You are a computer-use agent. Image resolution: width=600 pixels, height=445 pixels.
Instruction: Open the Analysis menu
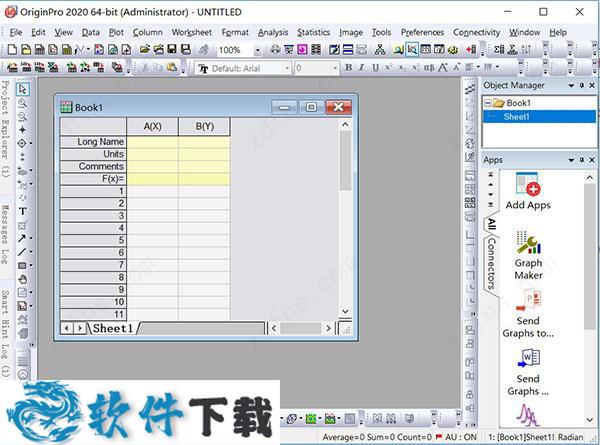click(x=273, y=33)
